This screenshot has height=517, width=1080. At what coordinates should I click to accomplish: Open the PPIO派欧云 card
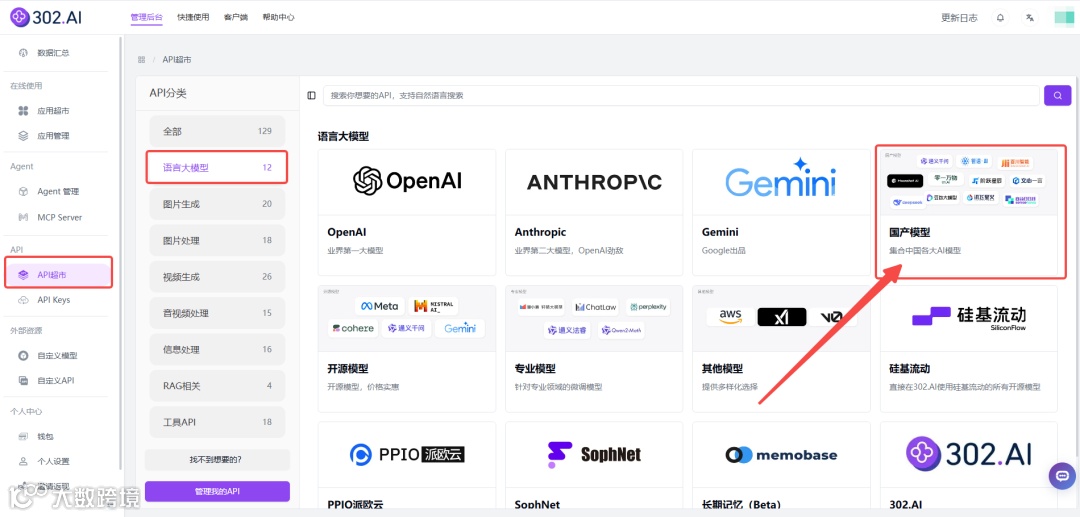point(407,465)
